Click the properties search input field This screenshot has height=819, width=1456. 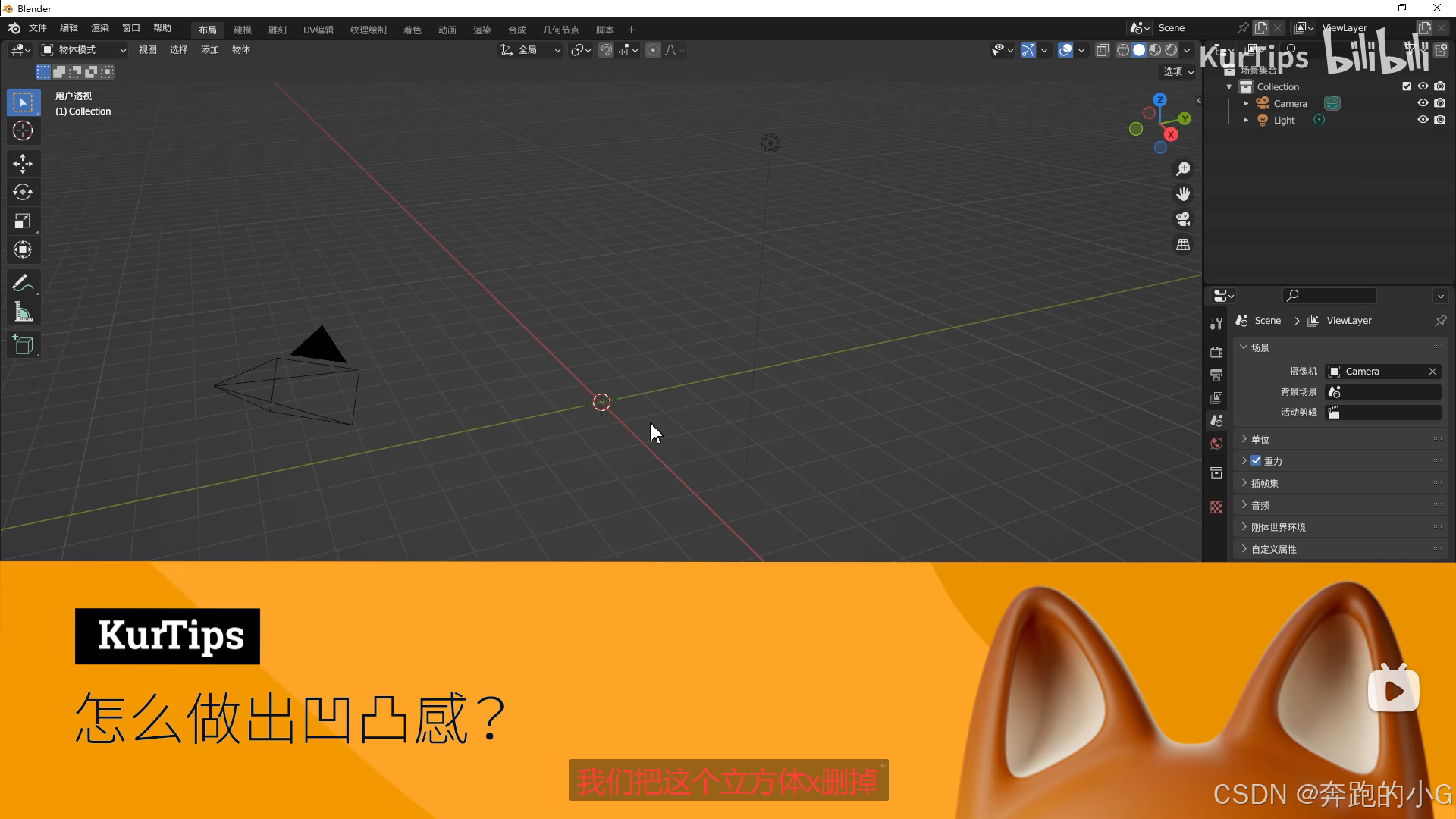[1331, 295]
